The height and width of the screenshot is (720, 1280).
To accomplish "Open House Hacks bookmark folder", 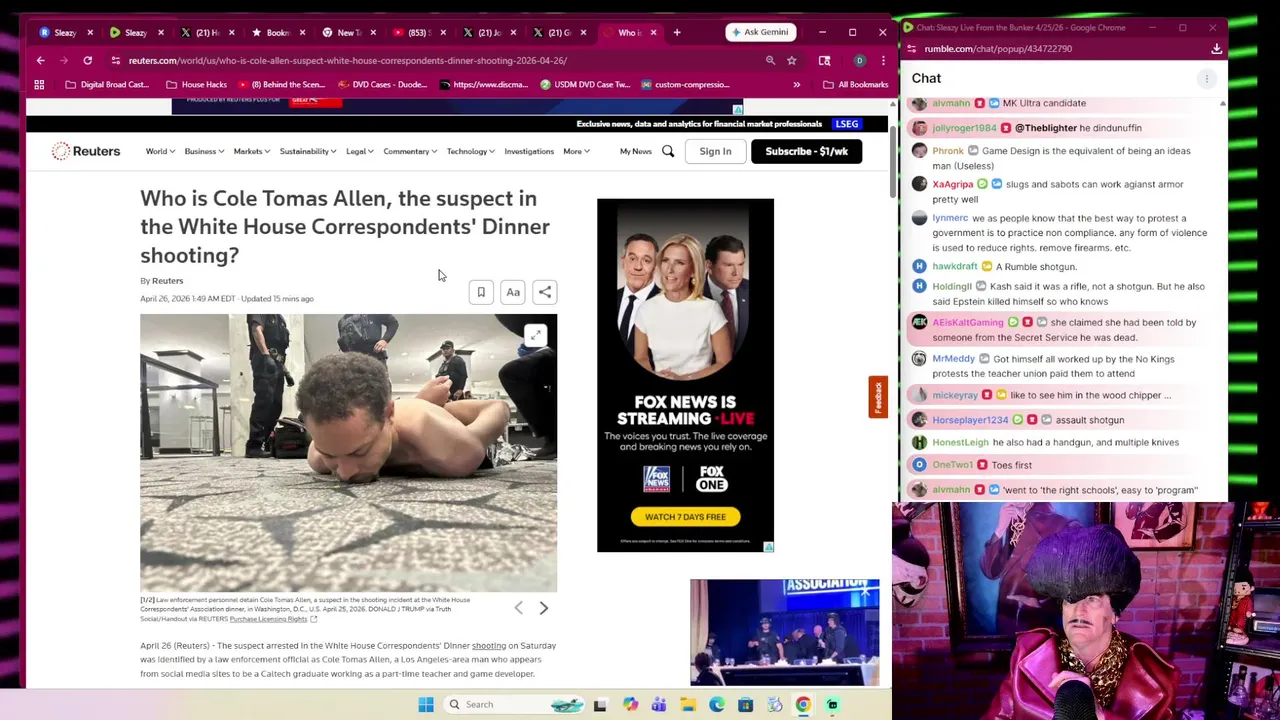I will 196,84.
